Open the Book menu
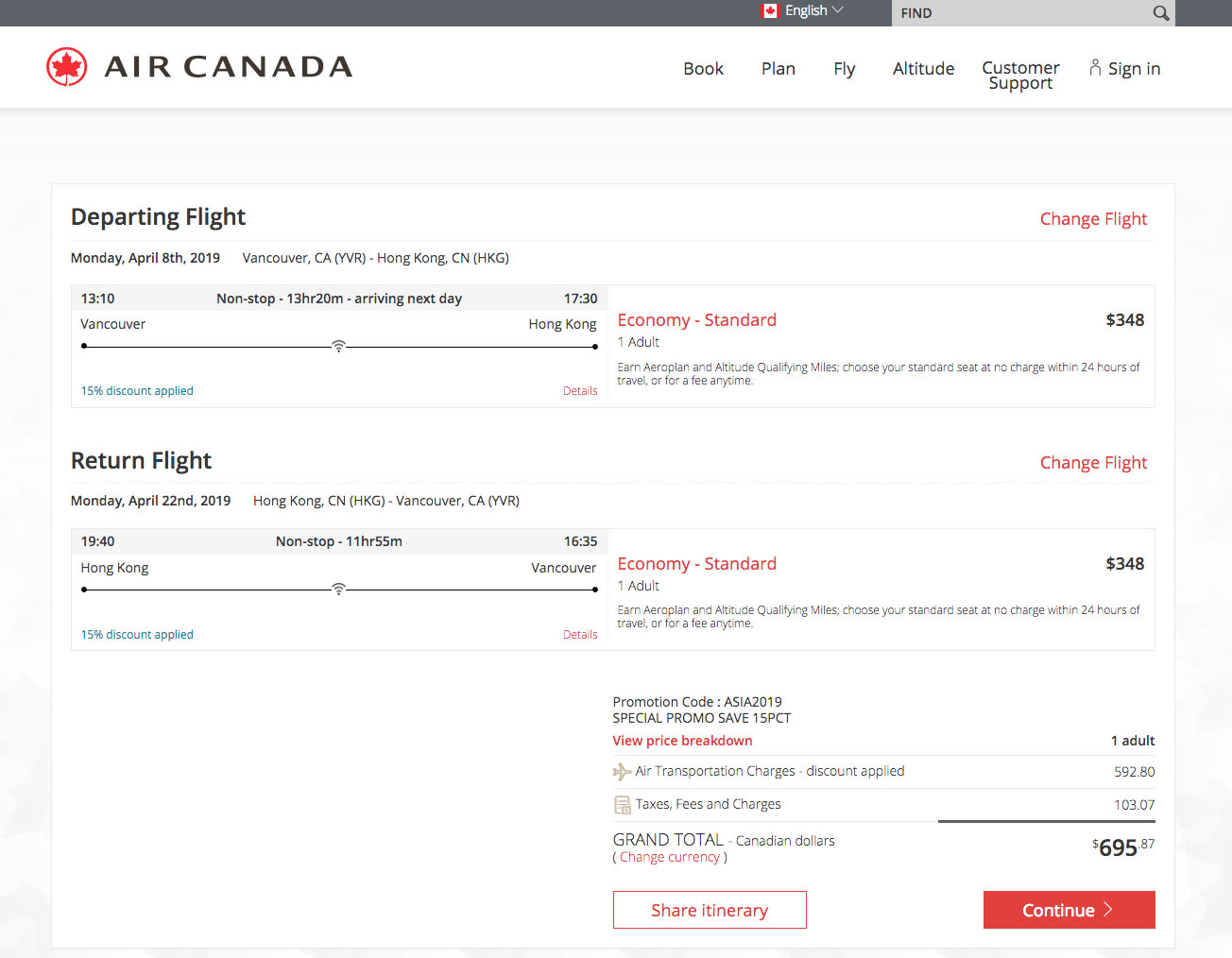 703,68
